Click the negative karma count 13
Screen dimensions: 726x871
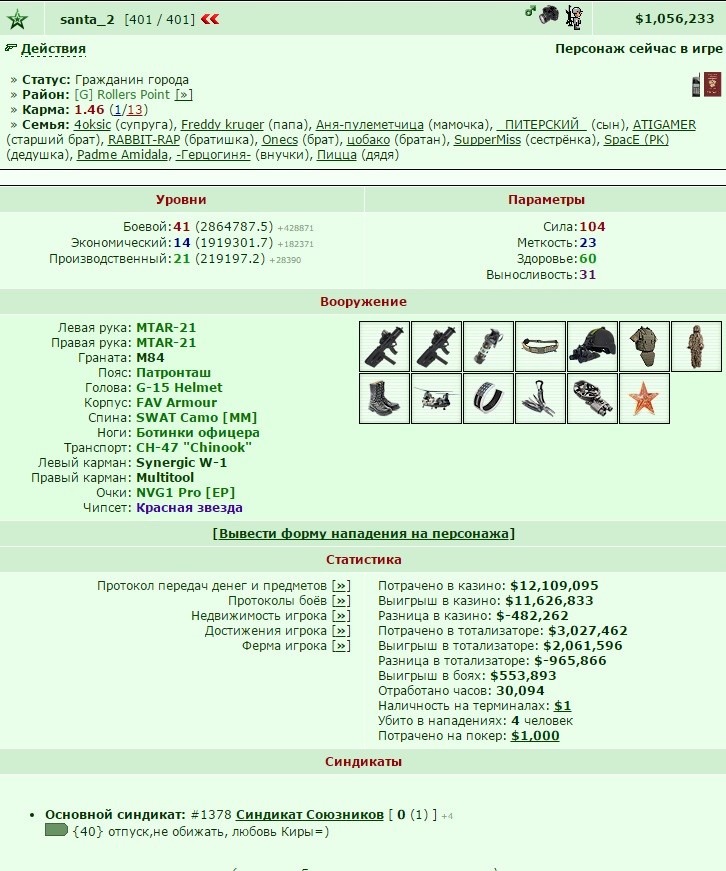pyautogui.click(x=134, y=109)
